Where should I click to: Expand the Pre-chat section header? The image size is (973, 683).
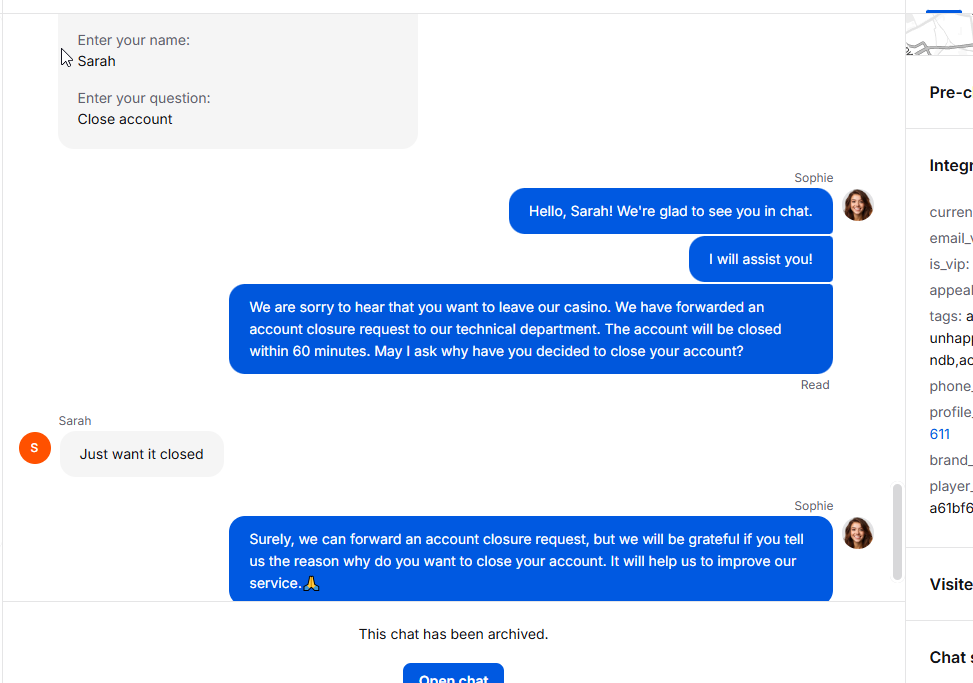point(950,92)
